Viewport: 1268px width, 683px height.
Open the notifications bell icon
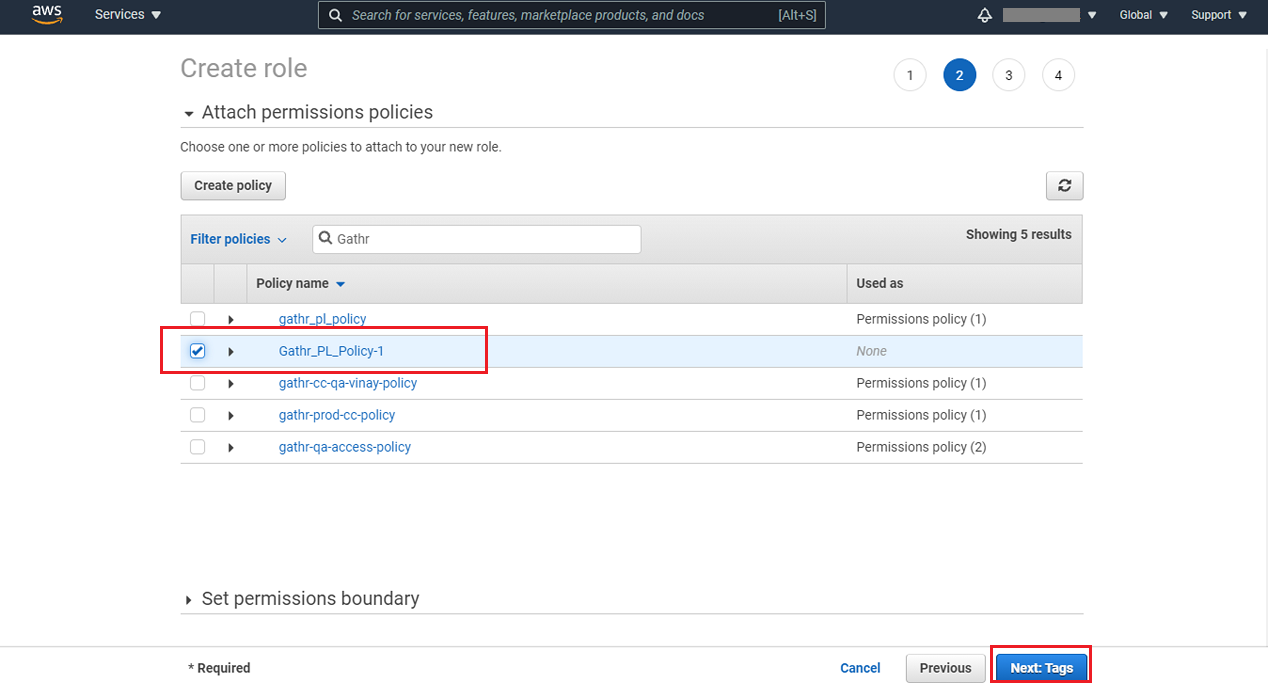coord(984,15)
